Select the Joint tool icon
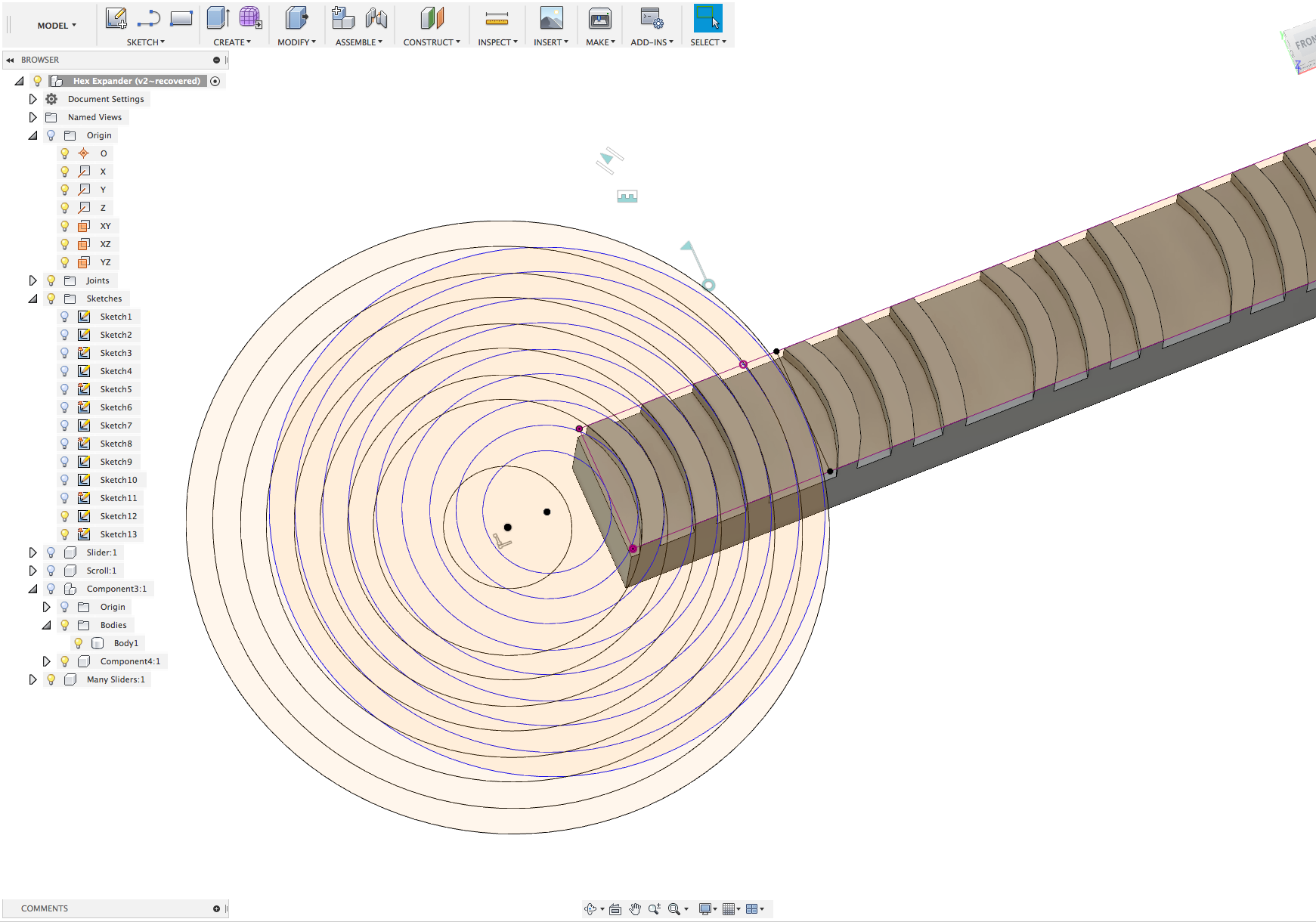Image resolution: width=1316 pixels, height=922 pixels. click(376, 18)
